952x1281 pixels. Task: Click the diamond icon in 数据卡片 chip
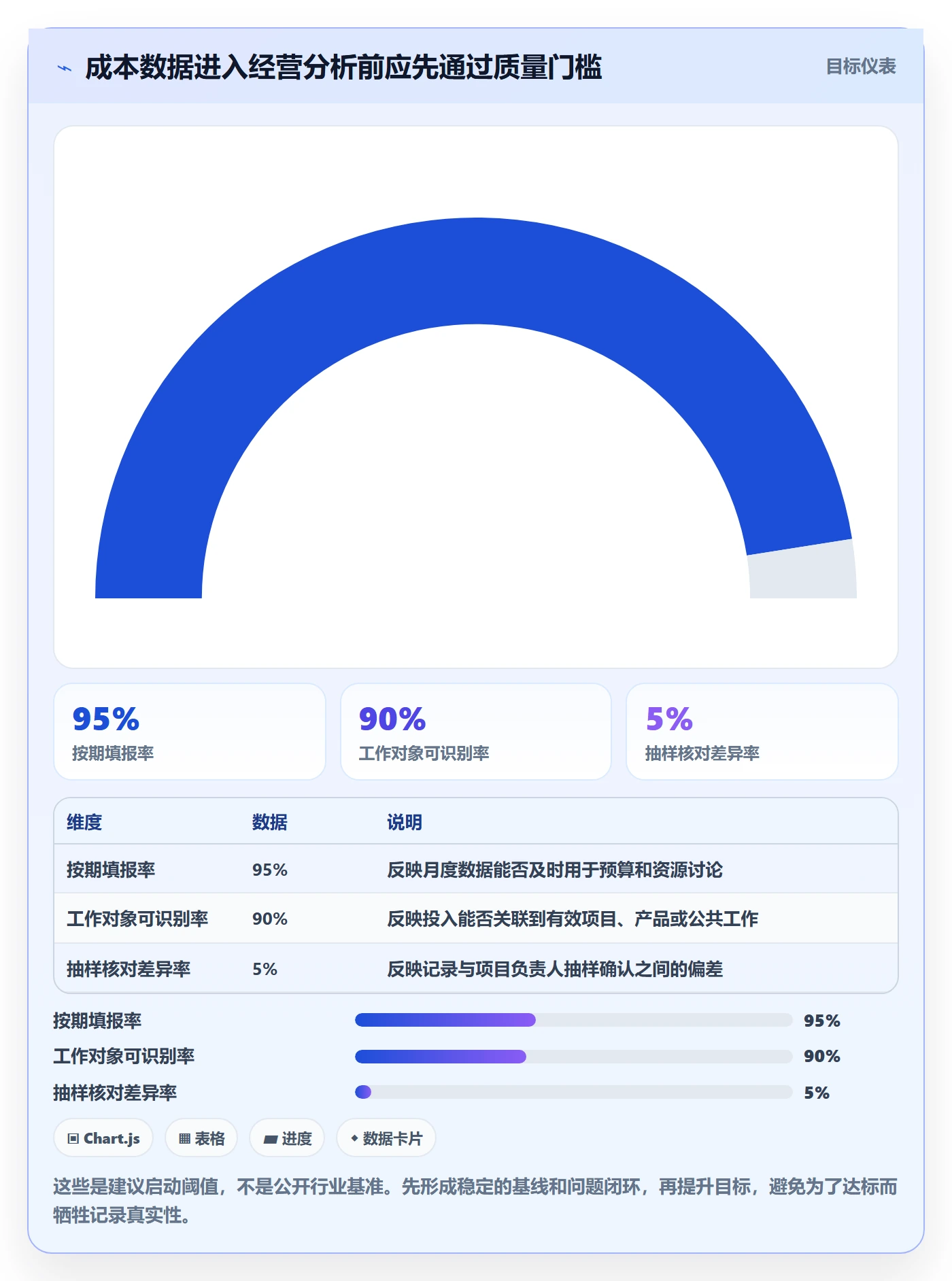(354, 1138)
